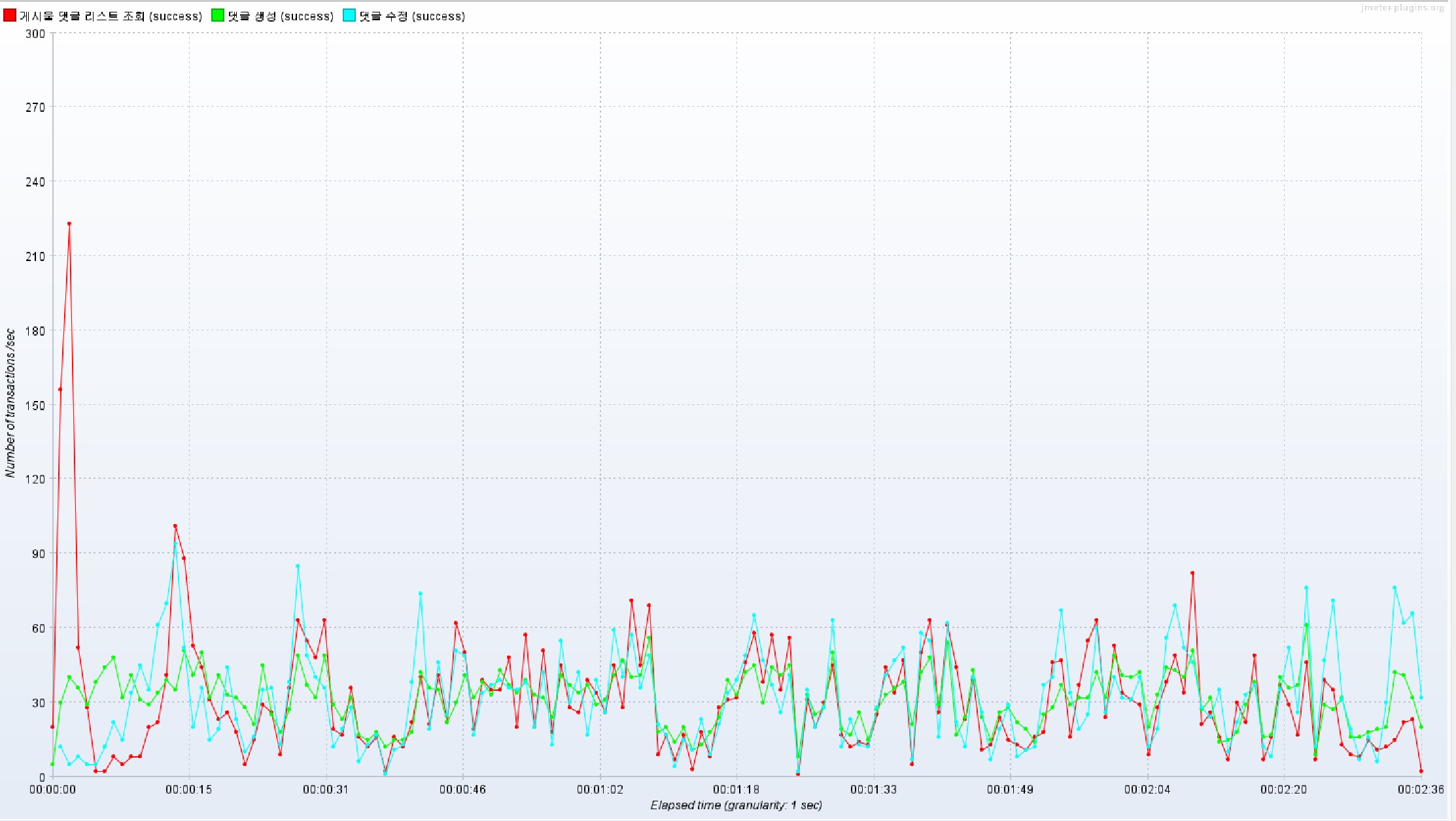Screen dimensions: 1456x821
Task: Click the red legend color swatch
Action: pyautogui.click(x=10, y=16)
